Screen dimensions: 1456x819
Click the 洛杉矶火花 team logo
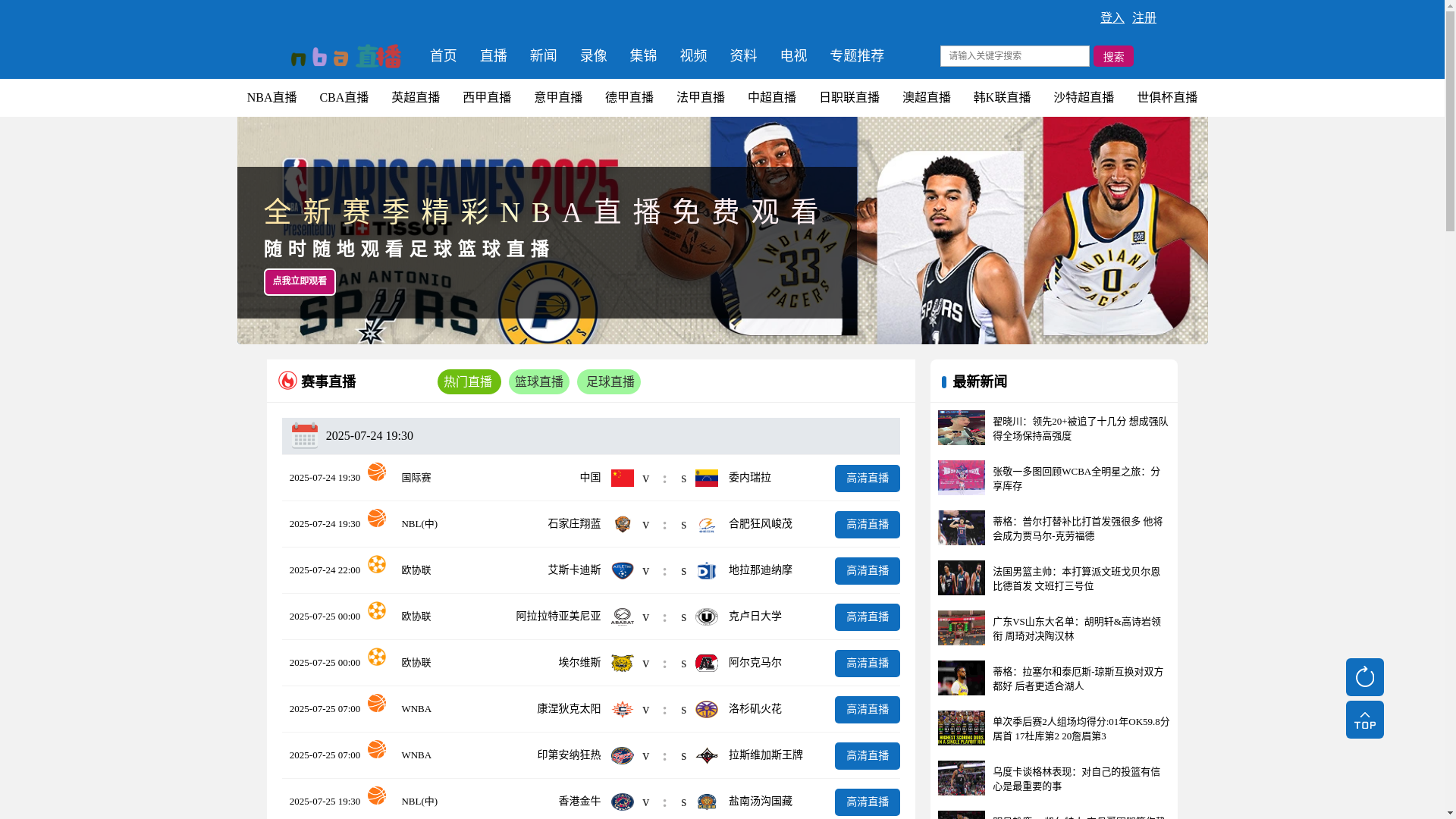tap(707, 709)
